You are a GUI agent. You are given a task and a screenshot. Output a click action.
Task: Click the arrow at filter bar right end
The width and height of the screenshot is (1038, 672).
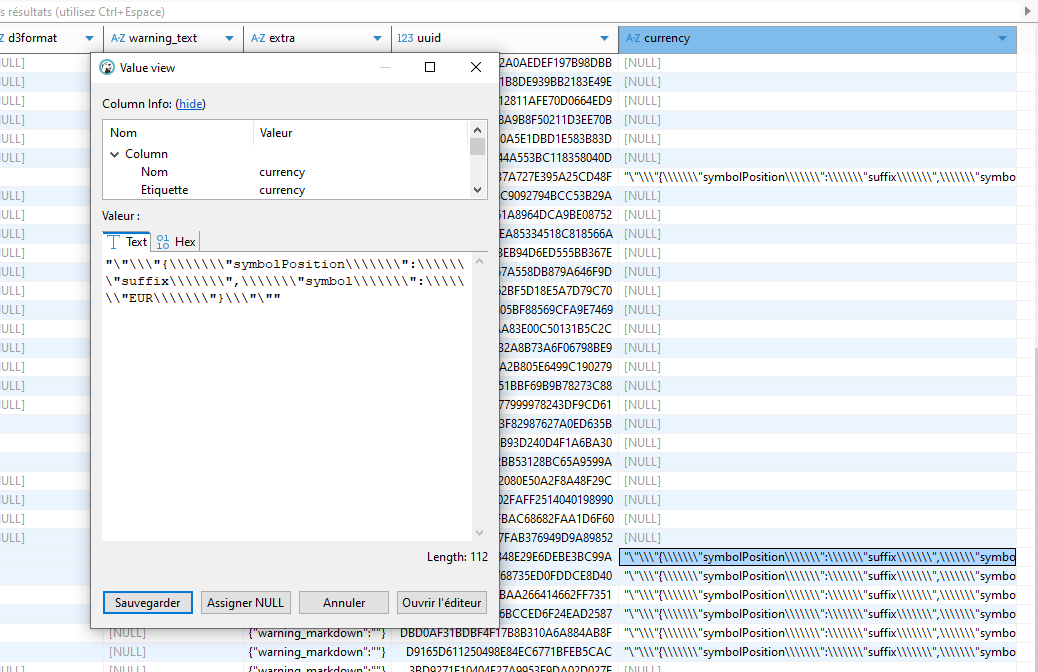pos(1028,11)
